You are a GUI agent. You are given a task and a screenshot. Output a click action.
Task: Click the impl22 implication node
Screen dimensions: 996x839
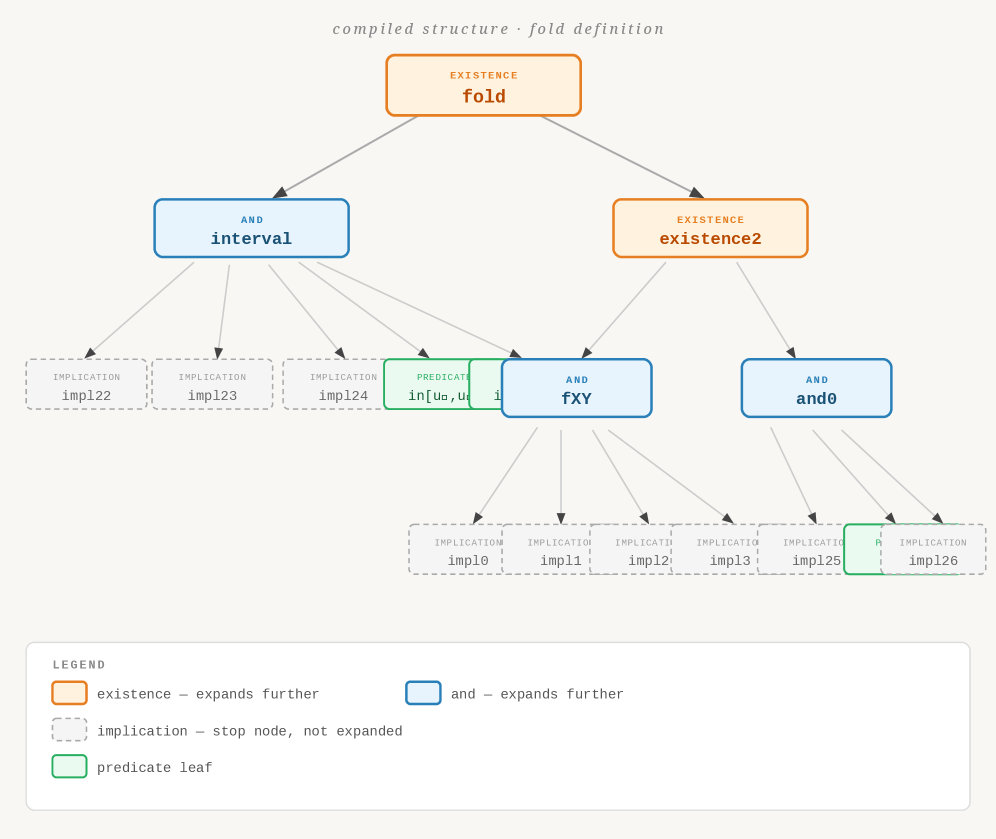point(86,385)
